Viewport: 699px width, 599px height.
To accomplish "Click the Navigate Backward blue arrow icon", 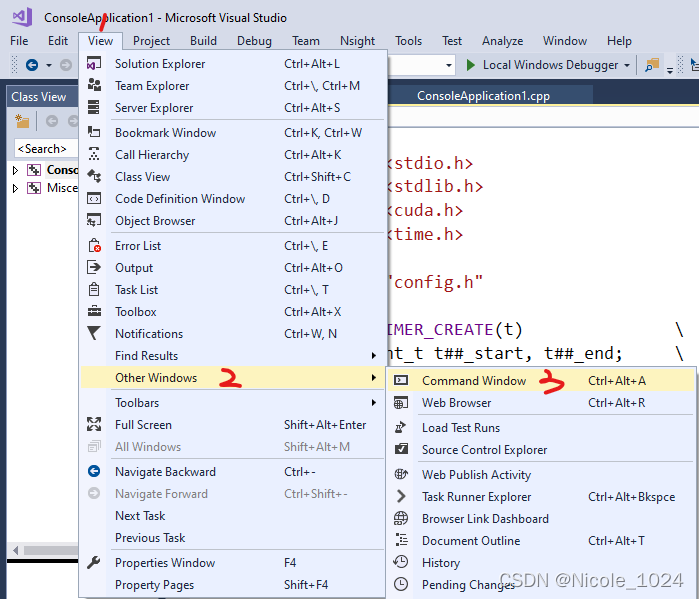I will (x=94, y=471).
